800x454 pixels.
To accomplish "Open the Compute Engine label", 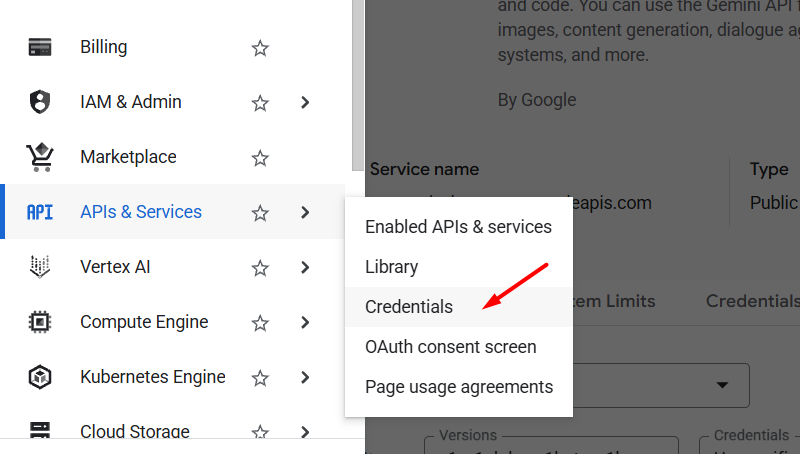I will (x=144, y=322).
